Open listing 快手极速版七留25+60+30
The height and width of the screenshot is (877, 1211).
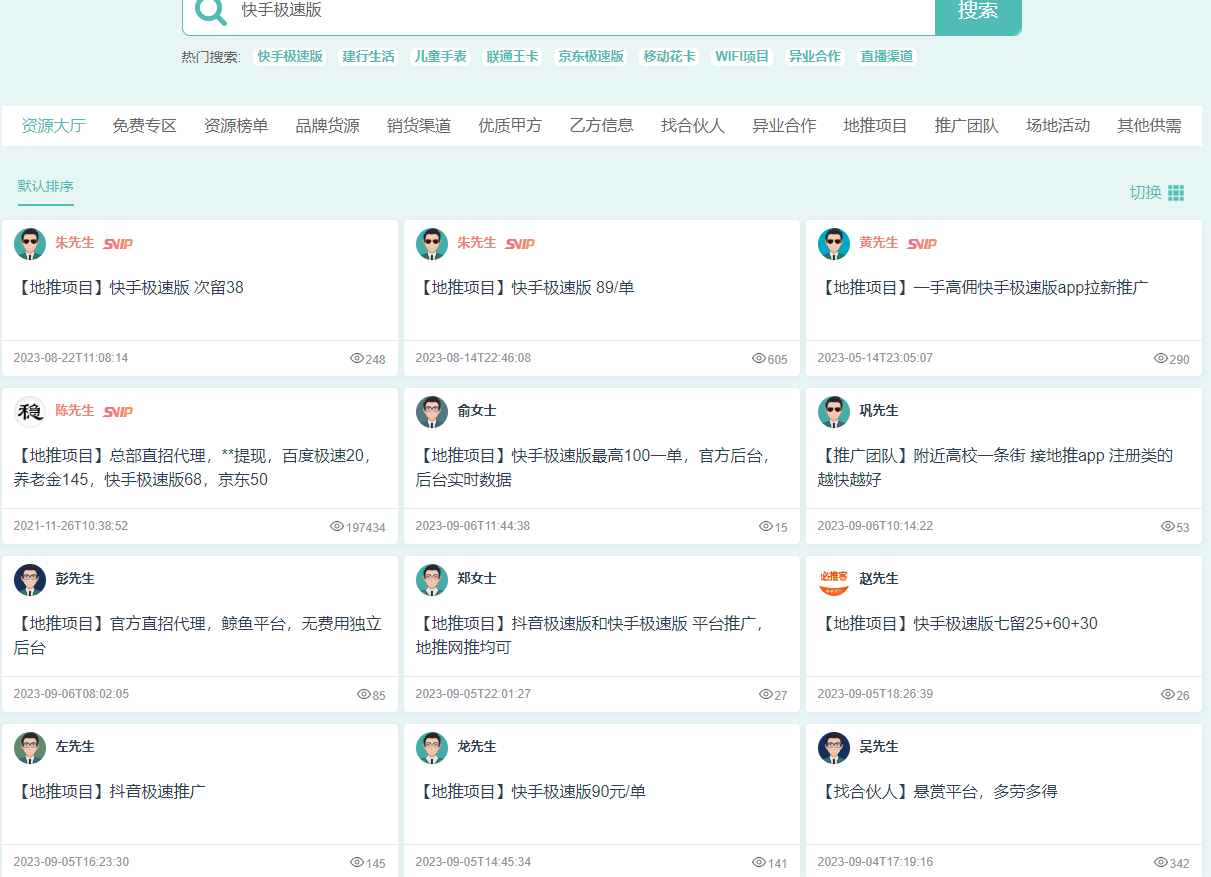pyautogui.click(x=958, y=624)
